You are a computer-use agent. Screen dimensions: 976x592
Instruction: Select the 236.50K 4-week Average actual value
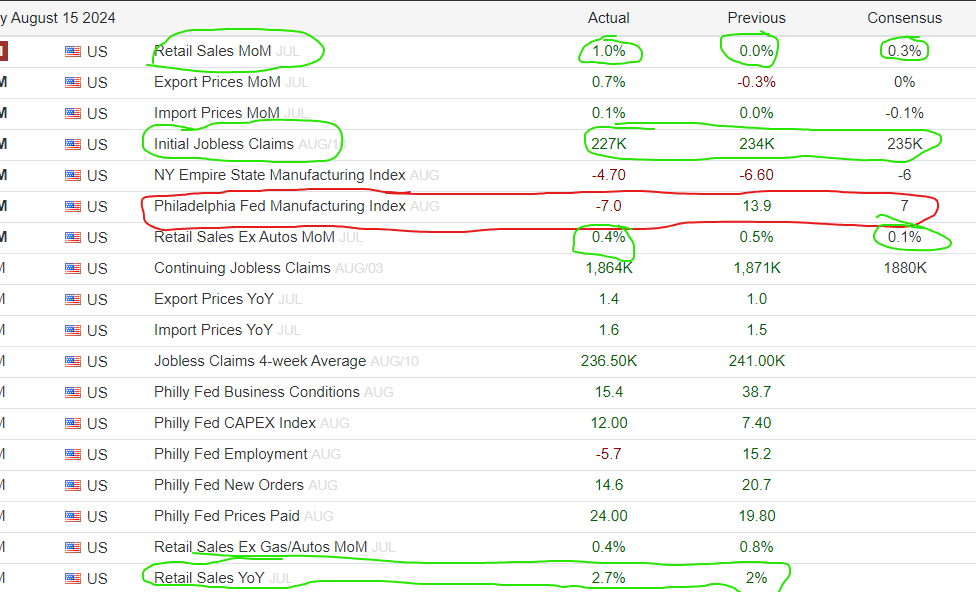[609, 361]
